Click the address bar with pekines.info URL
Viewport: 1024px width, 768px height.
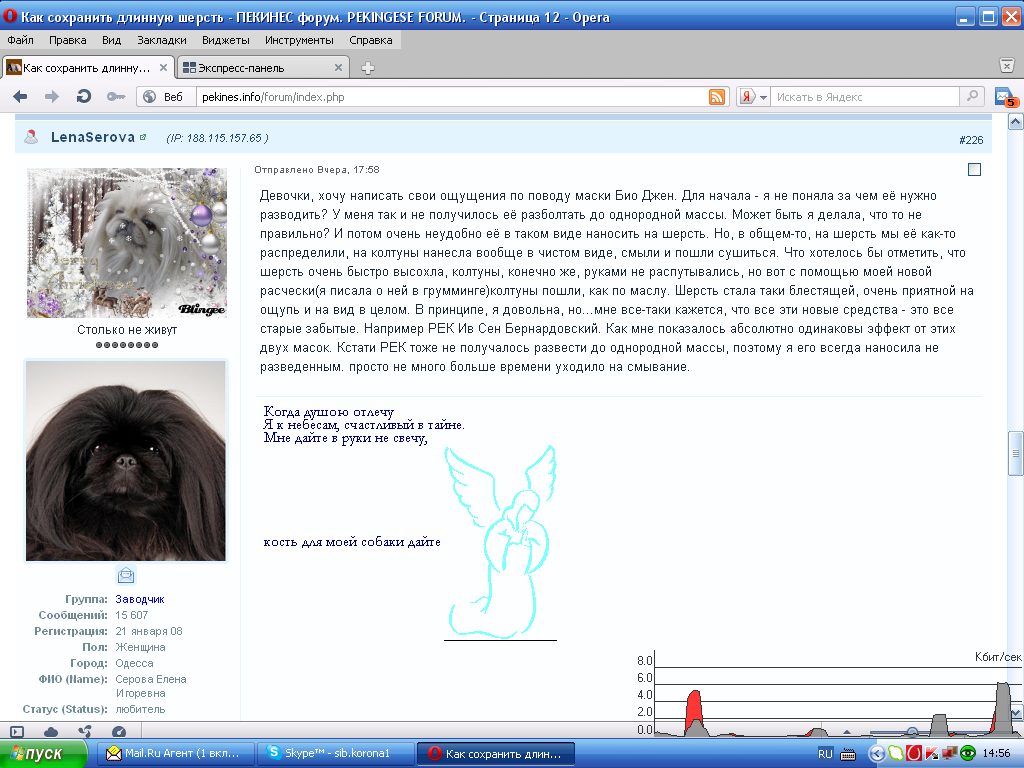point(452,97)
